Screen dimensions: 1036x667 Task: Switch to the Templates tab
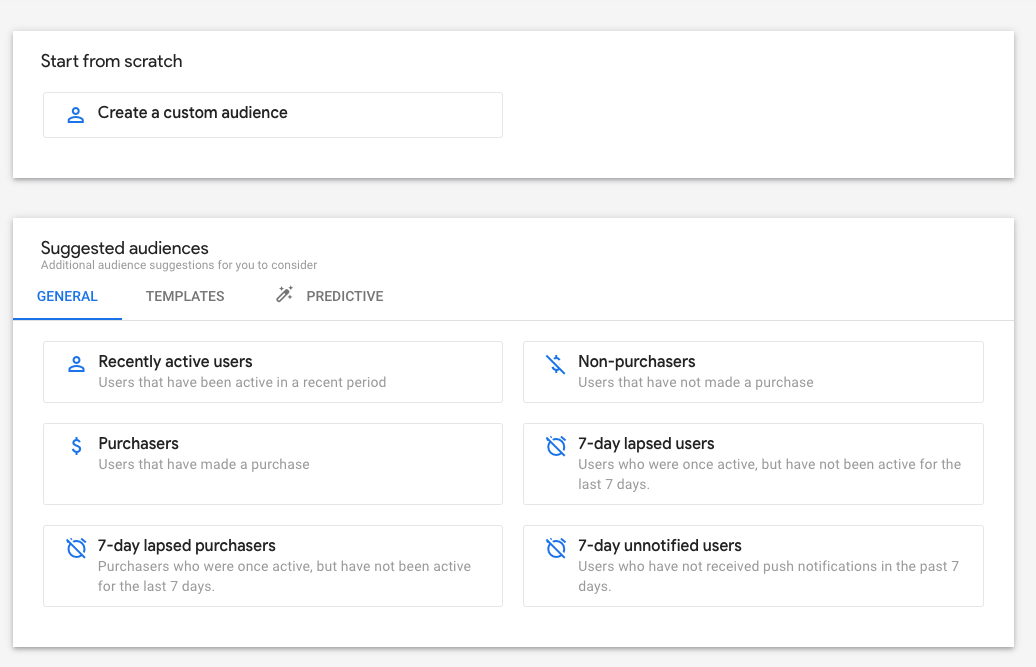(x=185, y=296)
